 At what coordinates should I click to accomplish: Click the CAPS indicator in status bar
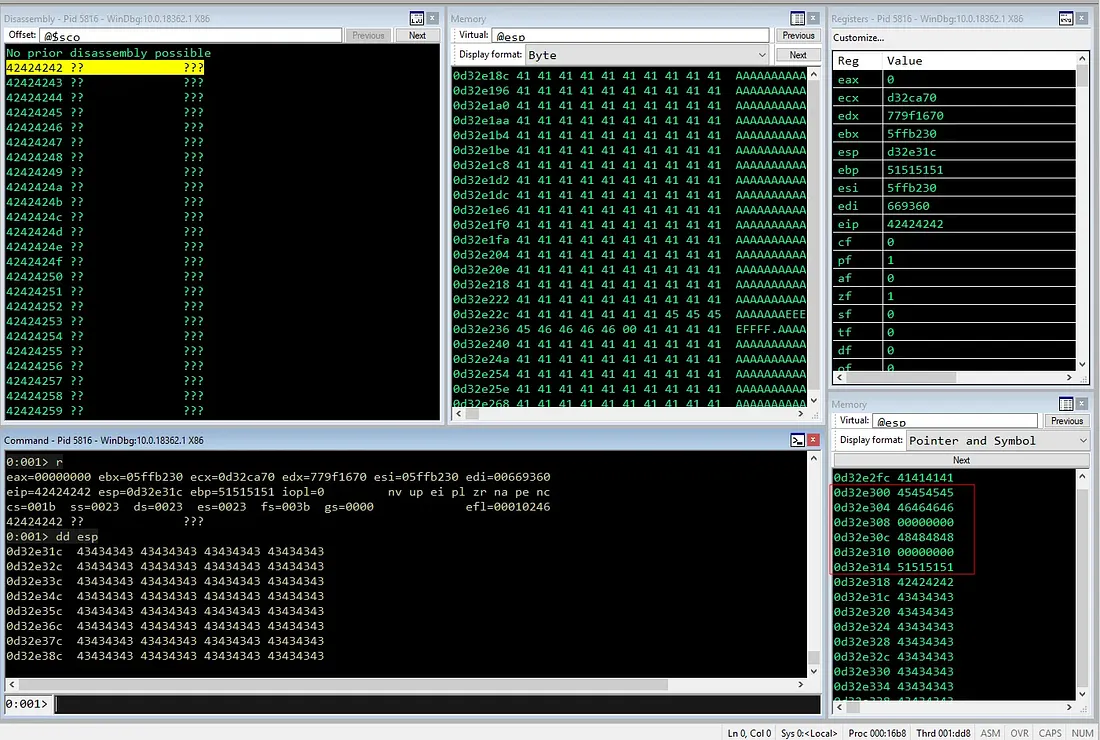click(1049, 733)
